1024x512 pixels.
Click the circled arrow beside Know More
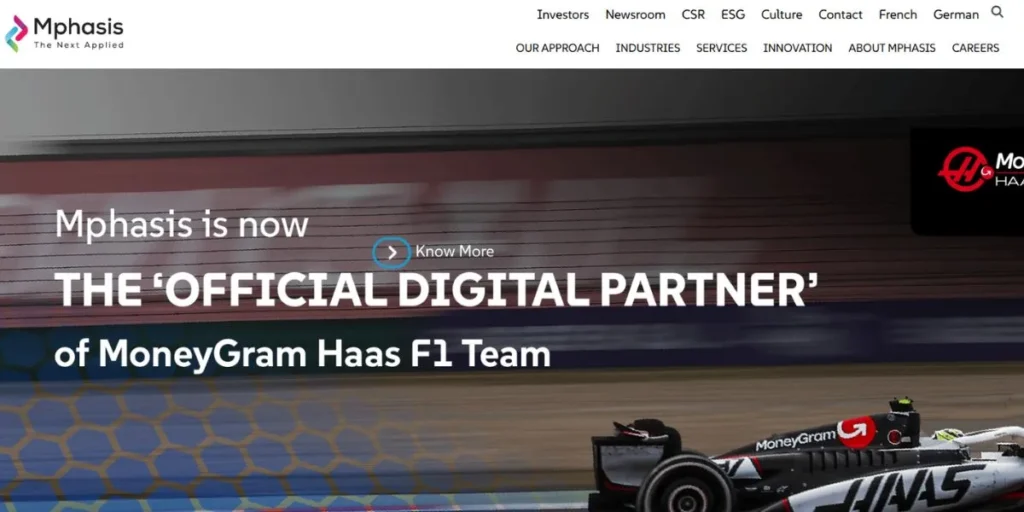392,253
